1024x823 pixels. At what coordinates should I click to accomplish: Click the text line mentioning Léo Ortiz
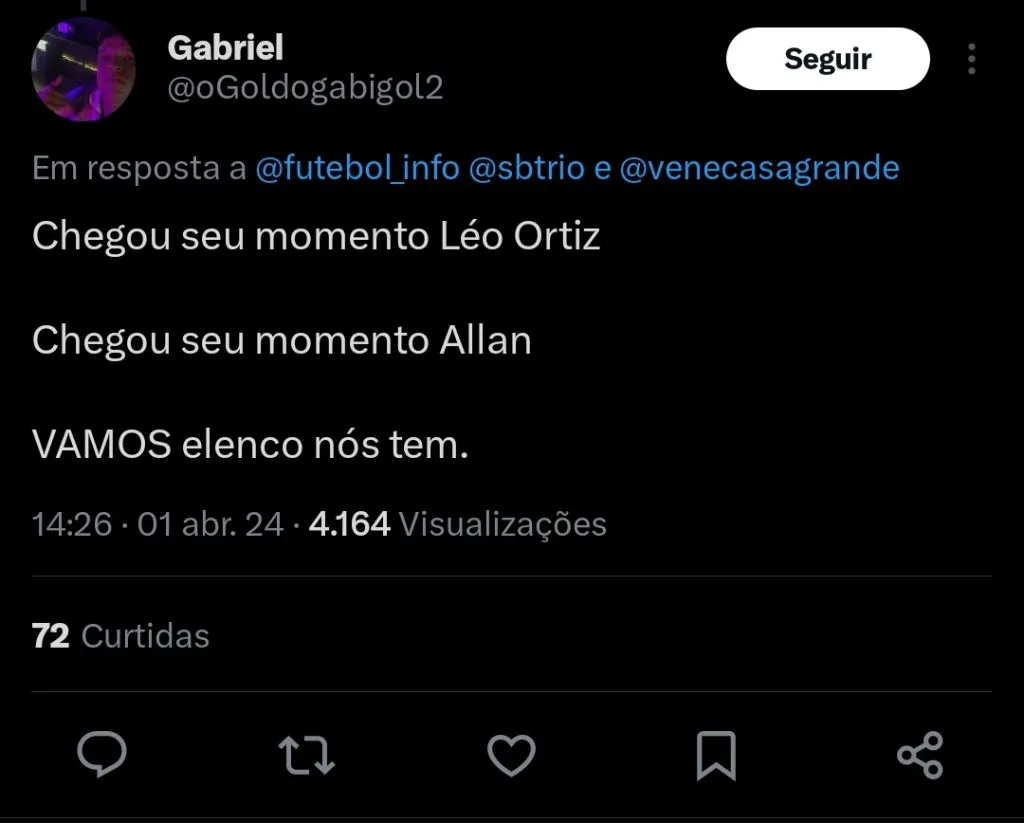[316, 236]
